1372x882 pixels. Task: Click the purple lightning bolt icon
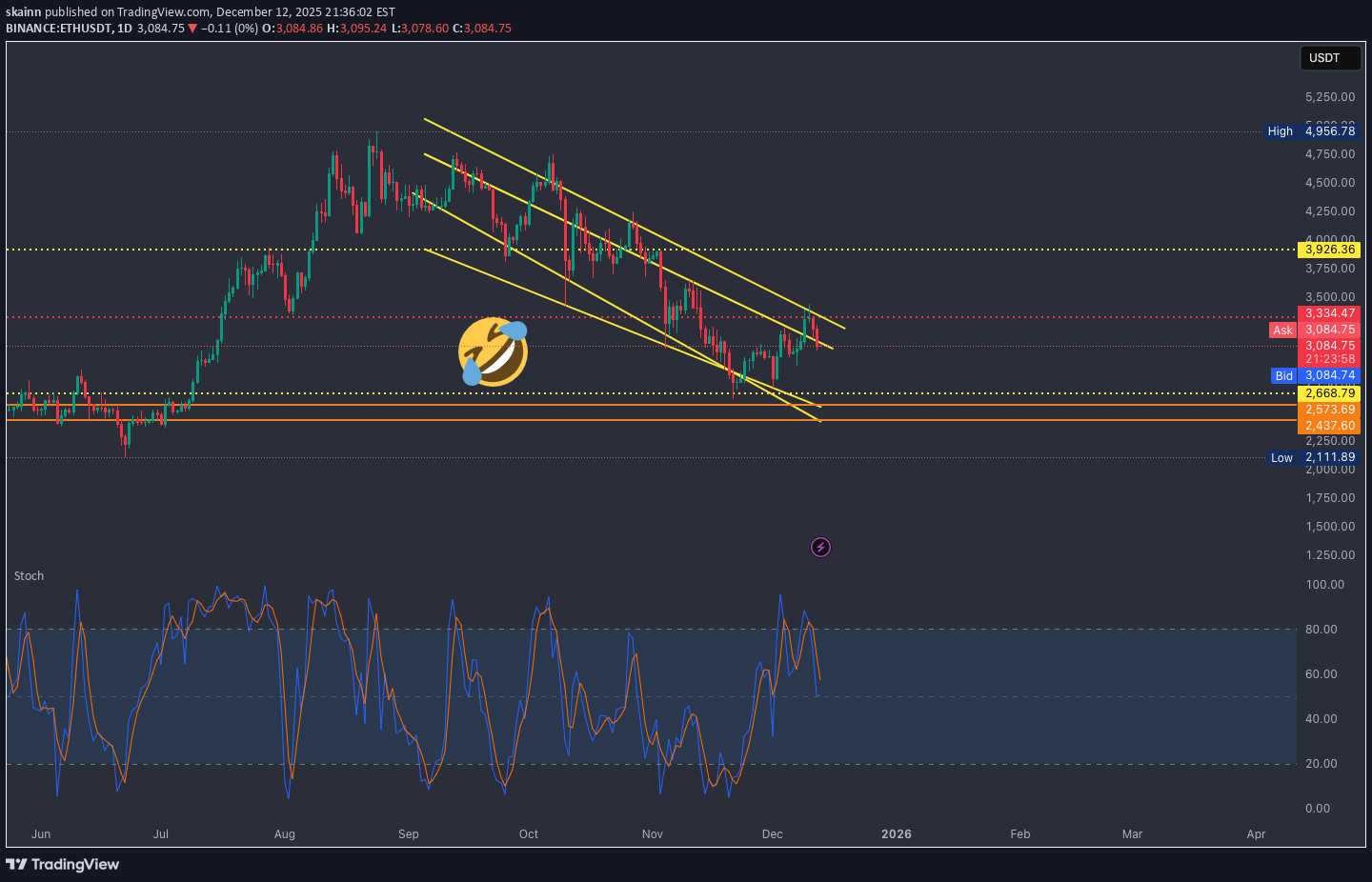click(x=820, y=547)
